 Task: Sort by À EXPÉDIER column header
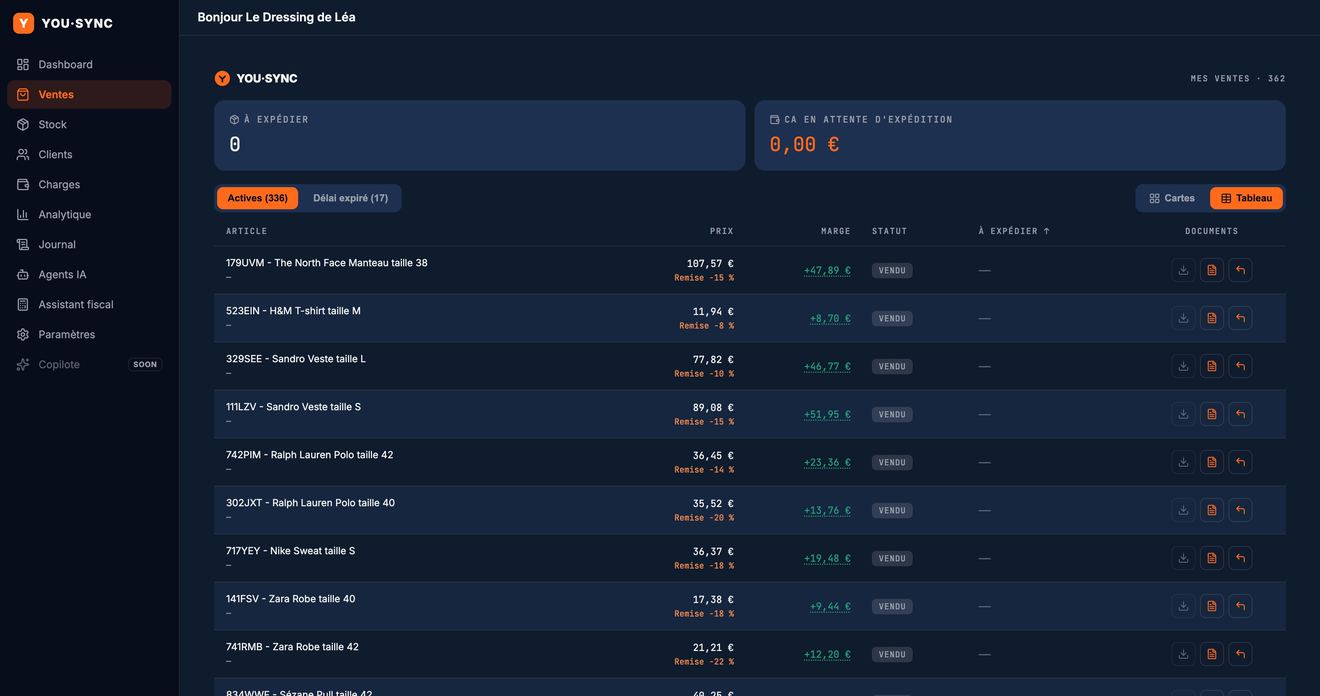[1014, 231]
